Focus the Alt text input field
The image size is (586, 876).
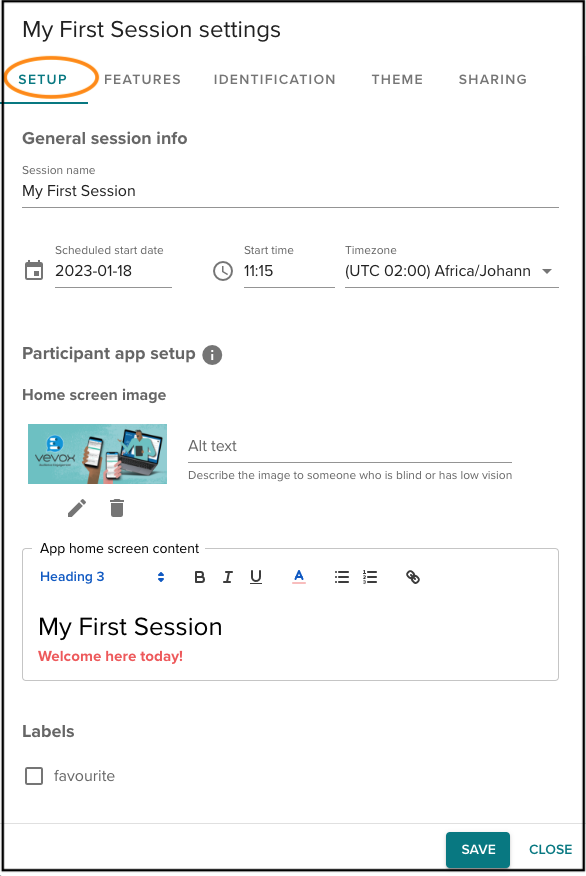point(350,446)
